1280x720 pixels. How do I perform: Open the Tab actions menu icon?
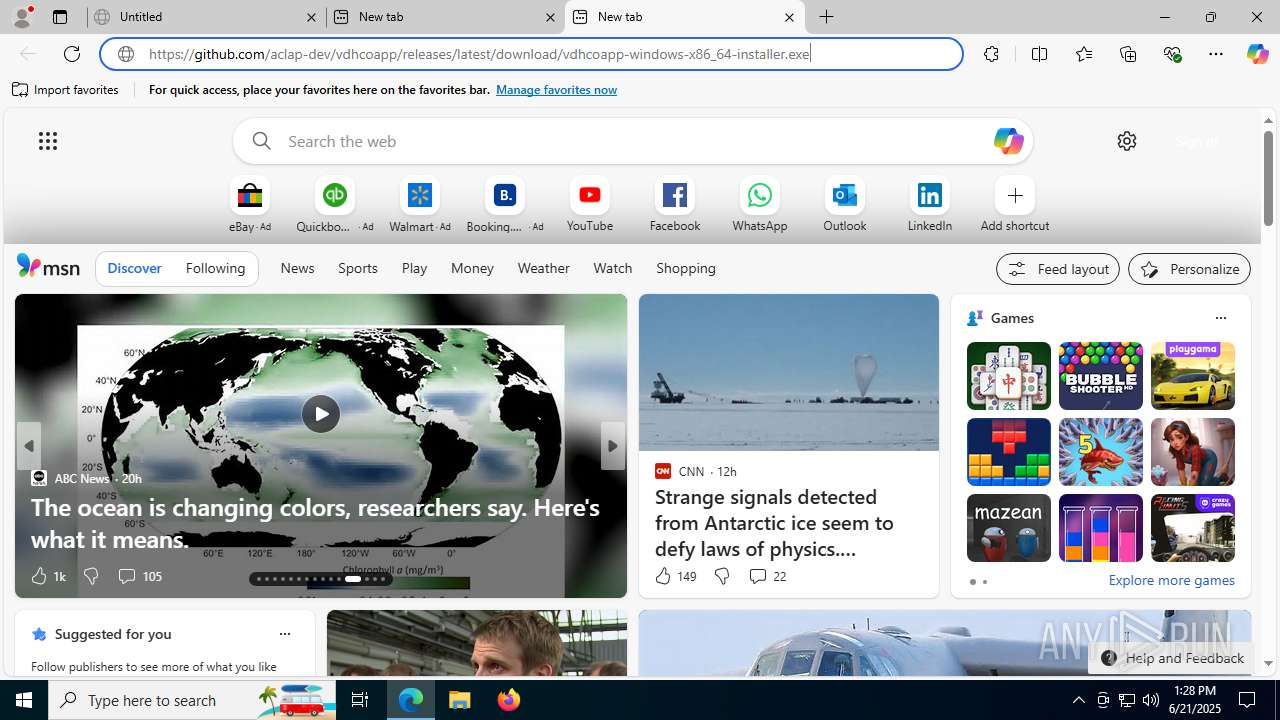60,17
